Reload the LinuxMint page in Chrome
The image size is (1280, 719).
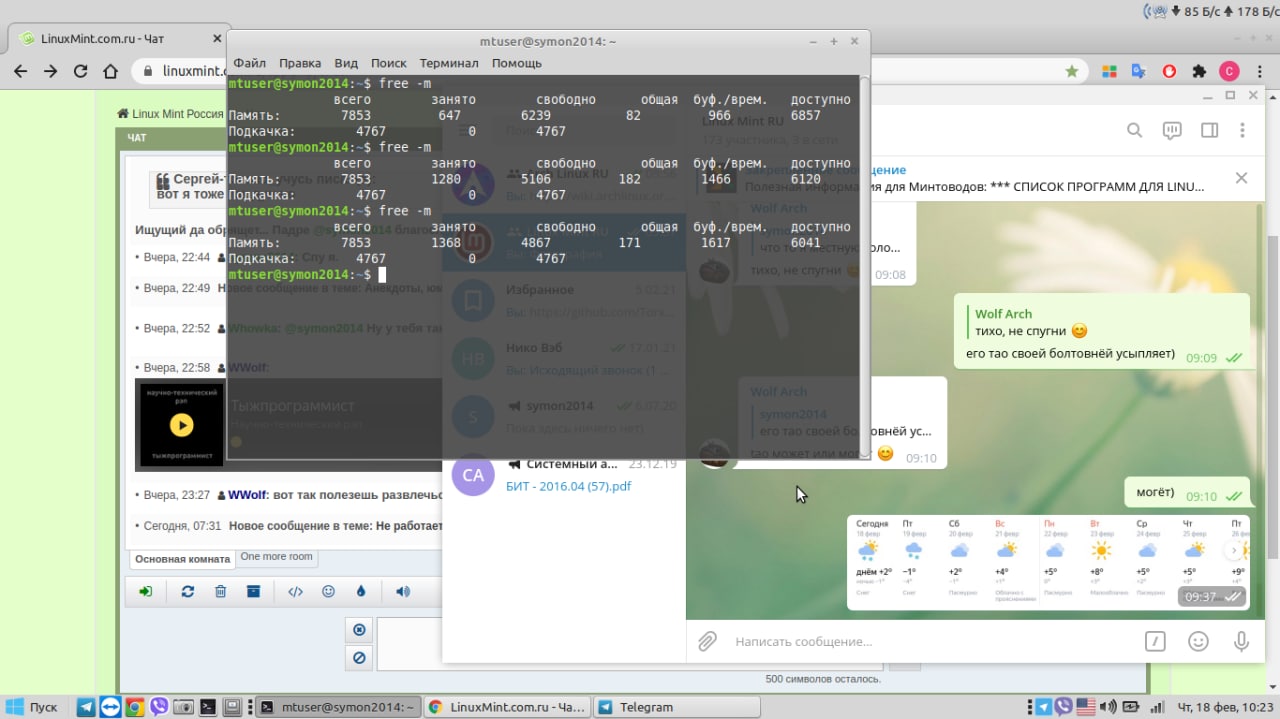(x=81, y=72)
